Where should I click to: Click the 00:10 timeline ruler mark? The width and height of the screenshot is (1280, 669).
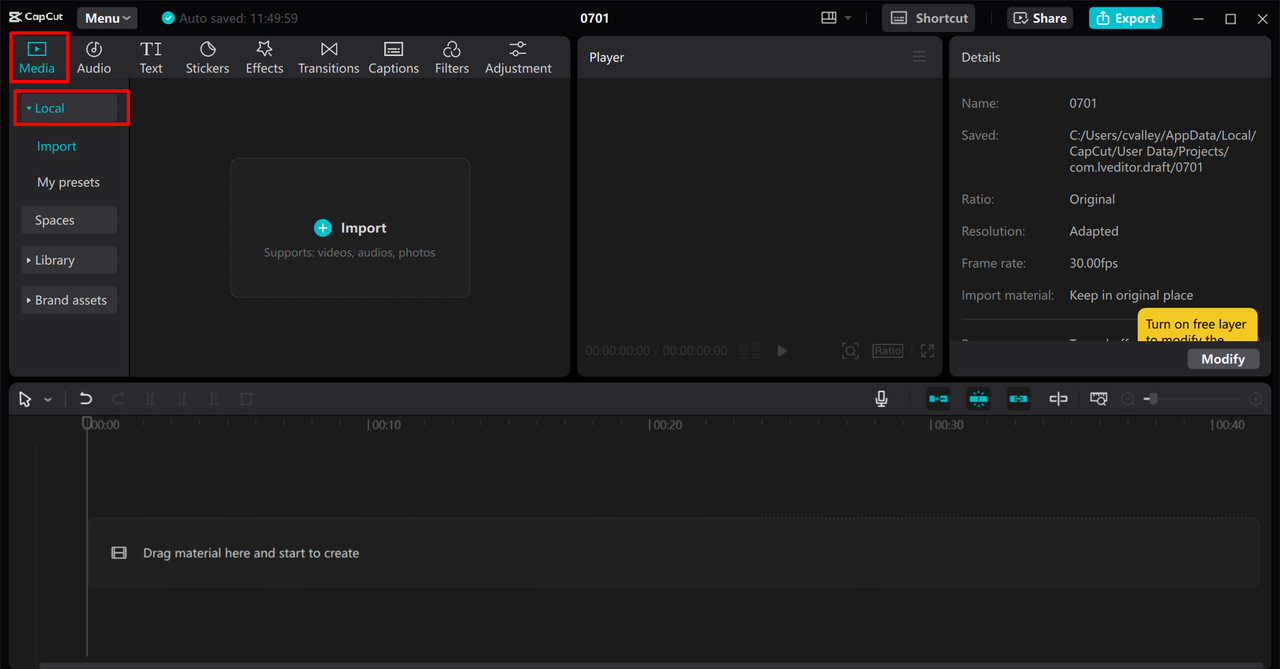[385, 425]
